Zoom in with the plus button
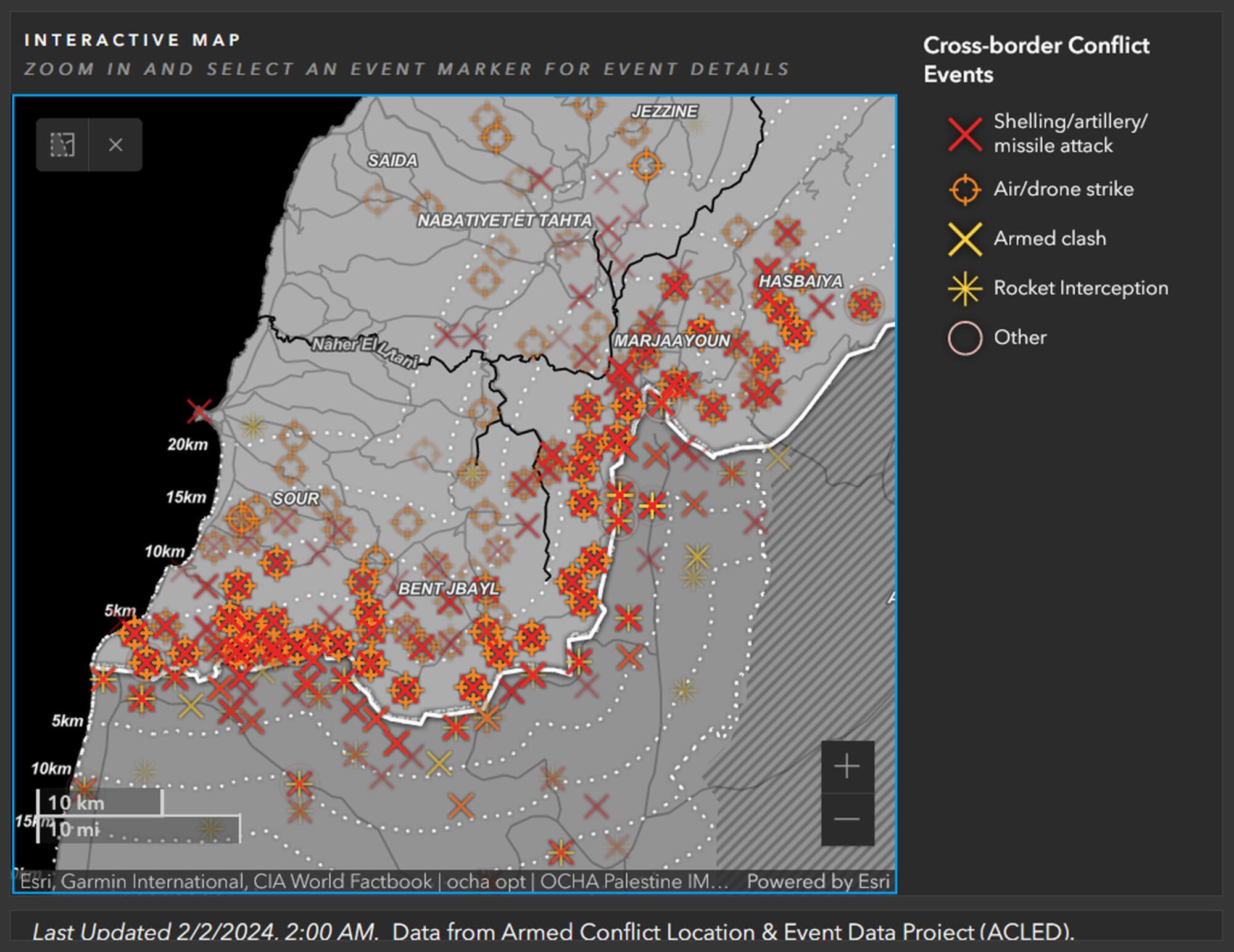Viewport: 1234px width, 952px height. click(847, 766)
